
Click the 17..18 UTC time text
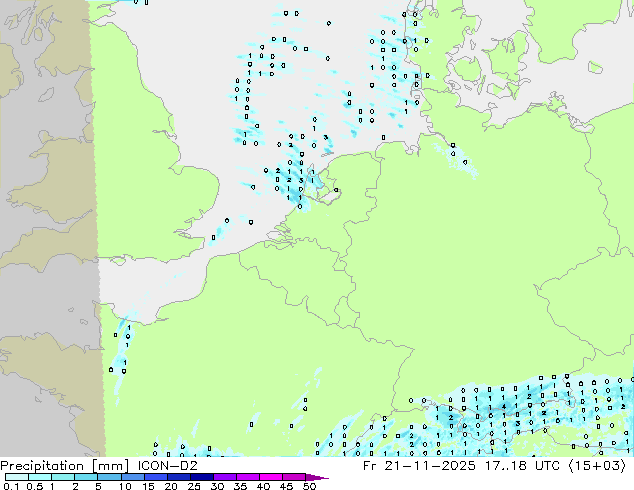pyautogui.click(x=523, y=466)
